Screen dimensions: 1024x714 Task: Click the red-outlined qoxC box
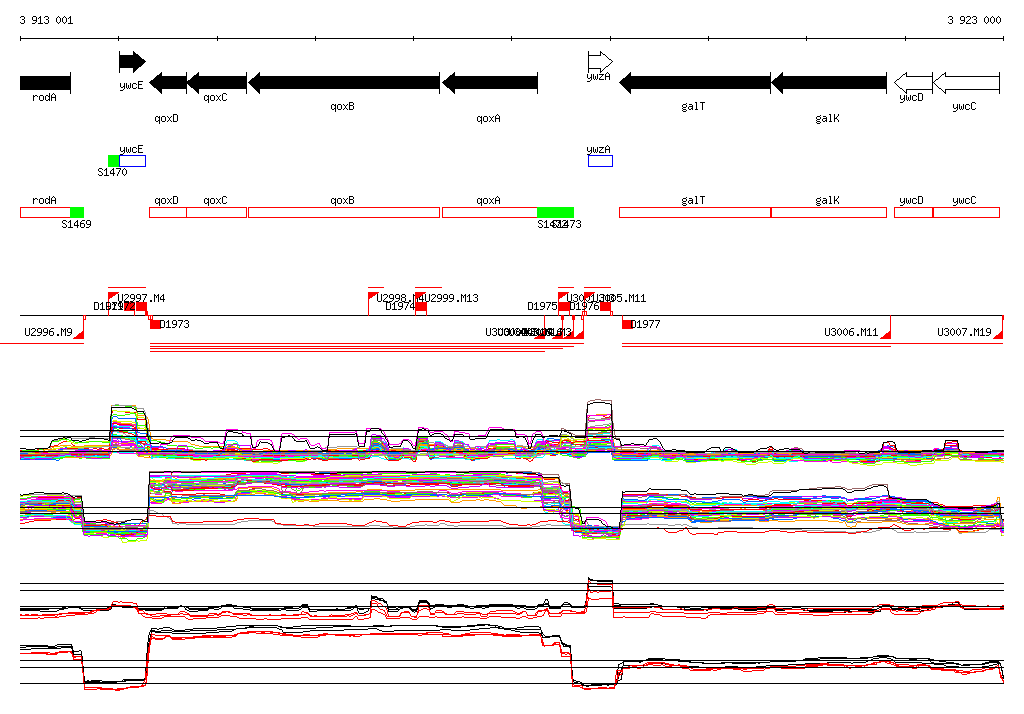click(217, 212)
